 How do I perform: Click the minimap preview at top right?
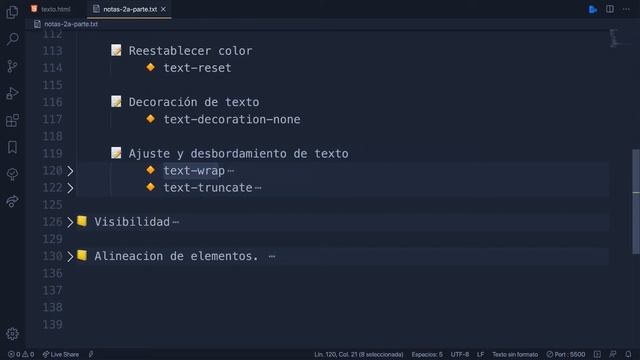pos(614,38)
